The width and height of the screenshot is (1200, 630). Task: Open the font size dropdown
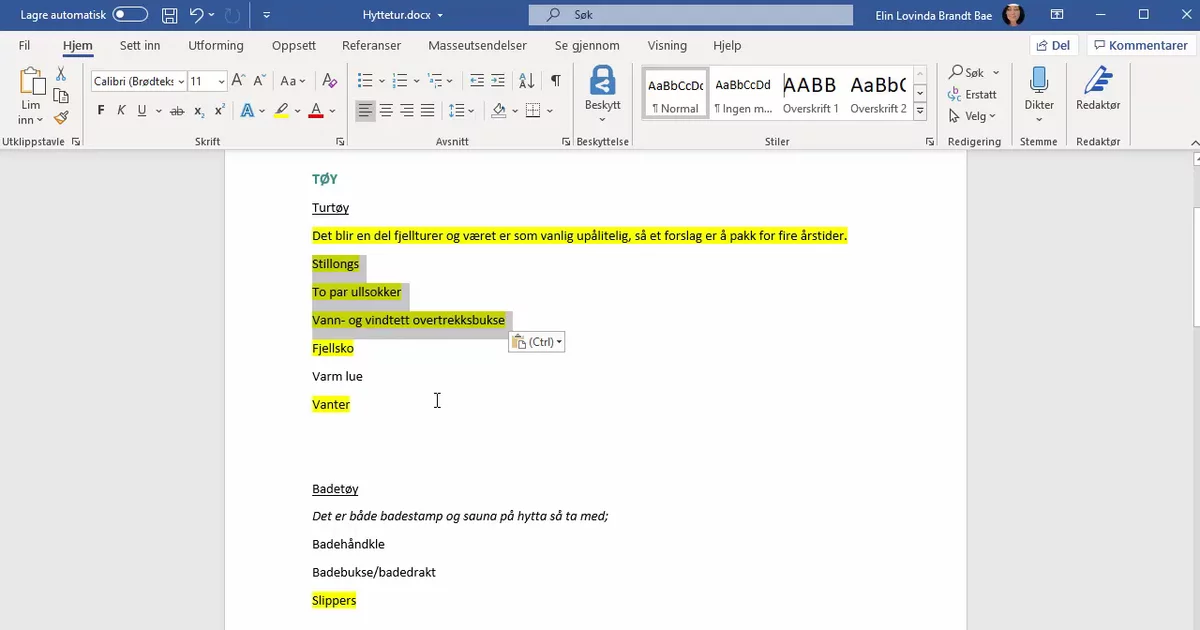click(222, 82)
